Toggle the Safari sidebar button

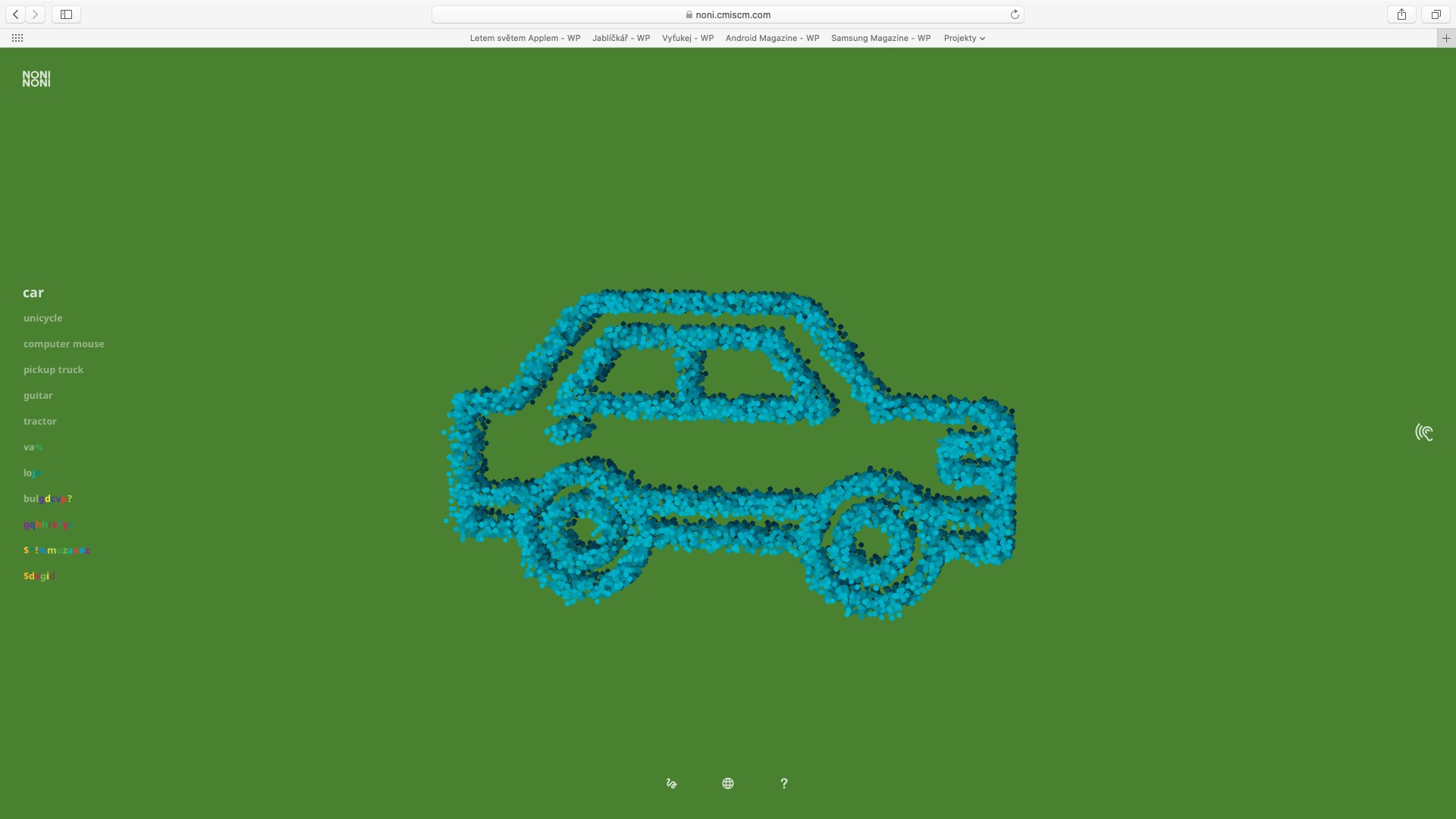(x=66, y=14)
